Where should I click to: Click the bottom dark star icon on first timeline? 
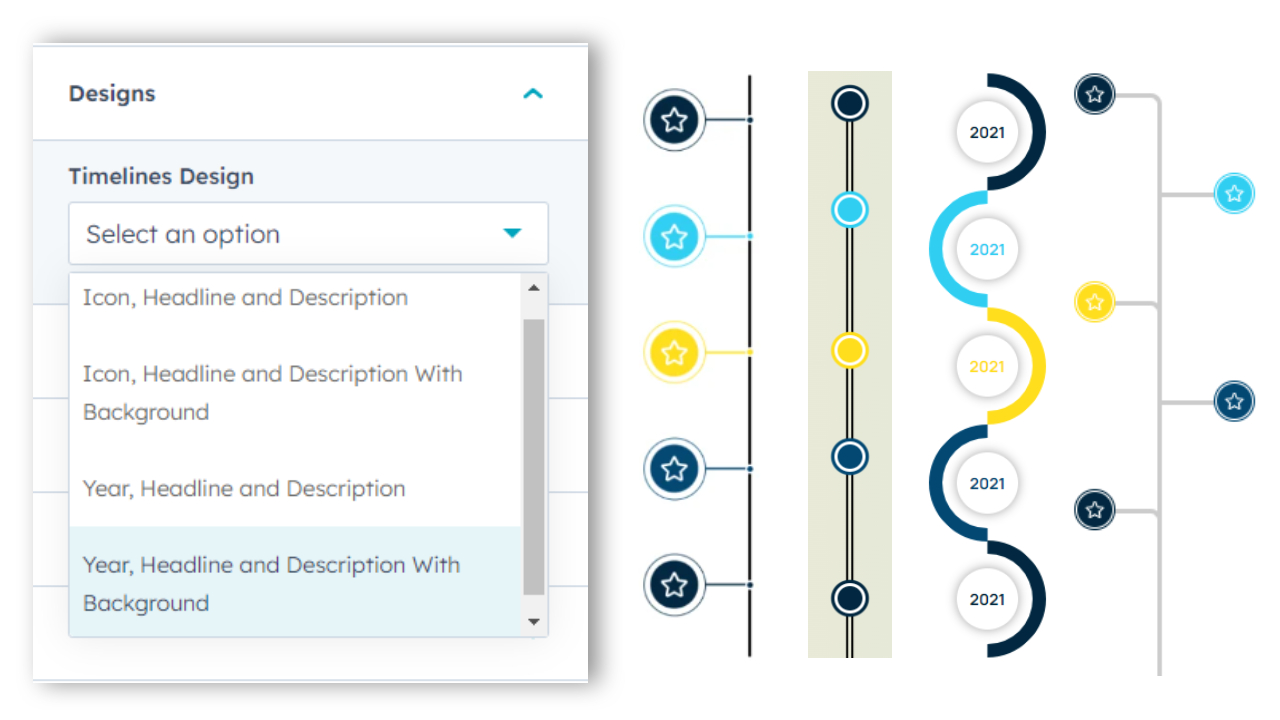click(x=674, y=585)
